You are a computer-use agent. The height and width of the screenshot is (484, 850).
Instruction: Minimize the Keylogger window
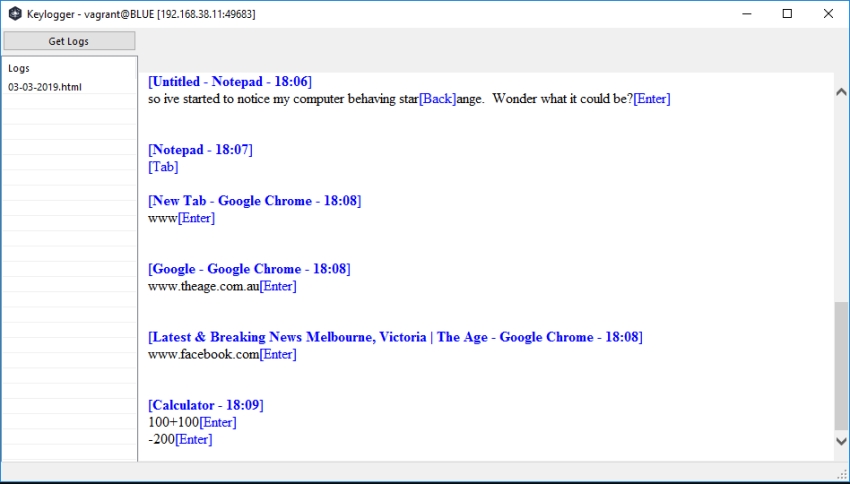[x=747, y=14]
